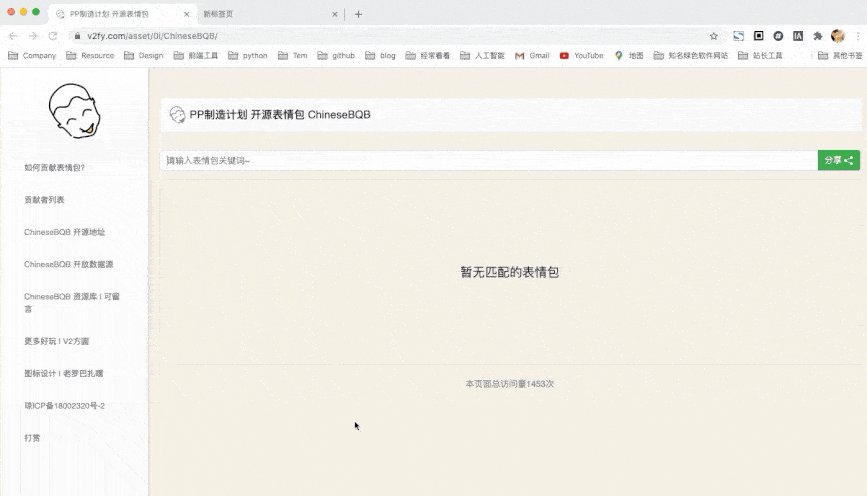Open the Gmail bookmark

coord(532,56)
